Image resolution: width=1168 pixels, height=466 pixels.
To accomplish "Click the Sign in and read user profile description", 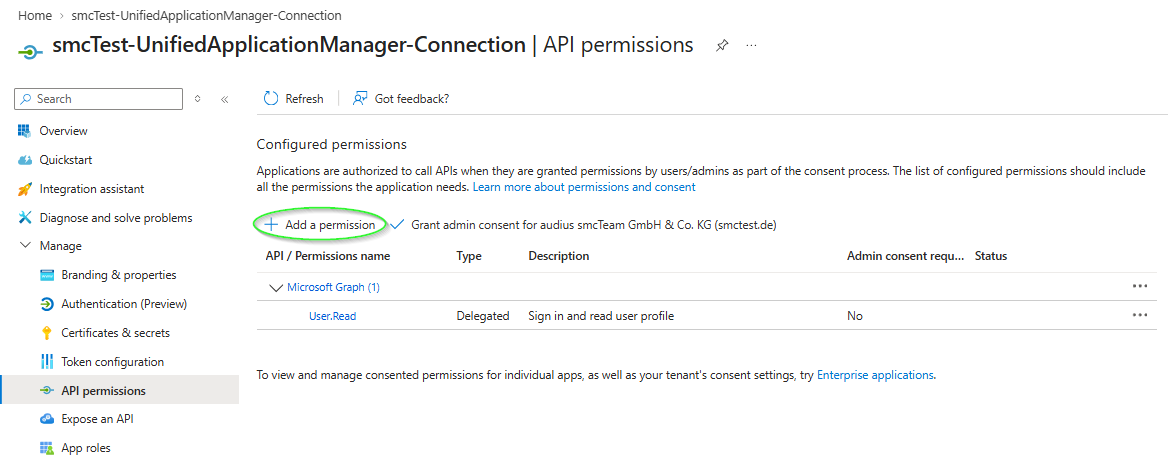I will pyautogui.click(x=601, y=316).
